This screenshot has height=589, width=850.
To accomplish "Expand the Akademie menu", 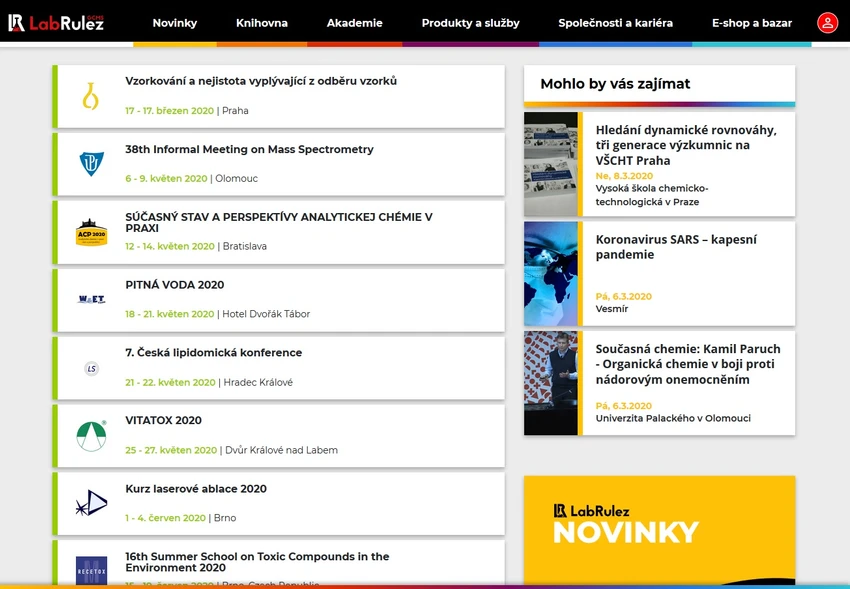I will click(354, 23).
